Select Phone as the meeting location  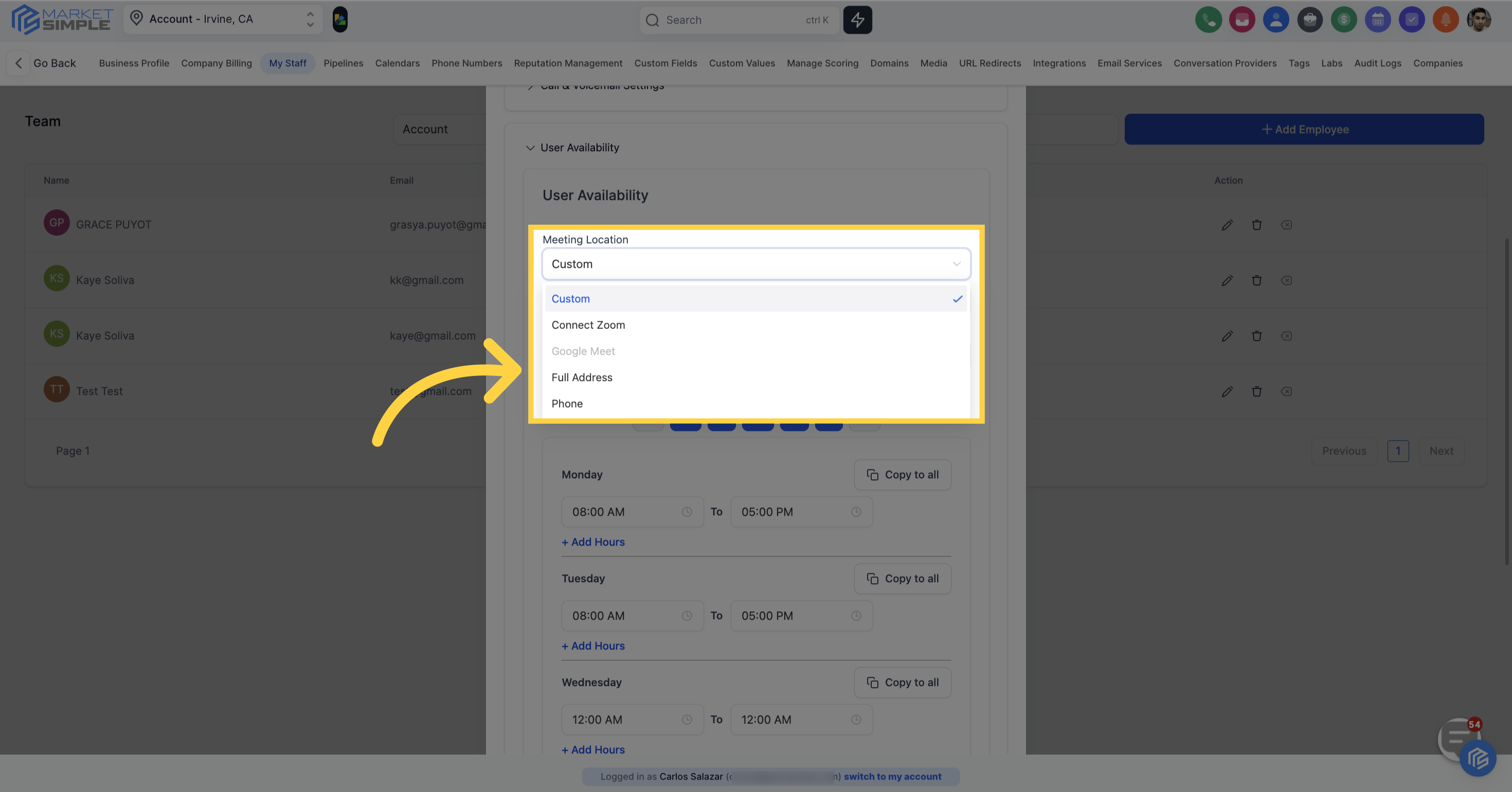coord(567,403)
